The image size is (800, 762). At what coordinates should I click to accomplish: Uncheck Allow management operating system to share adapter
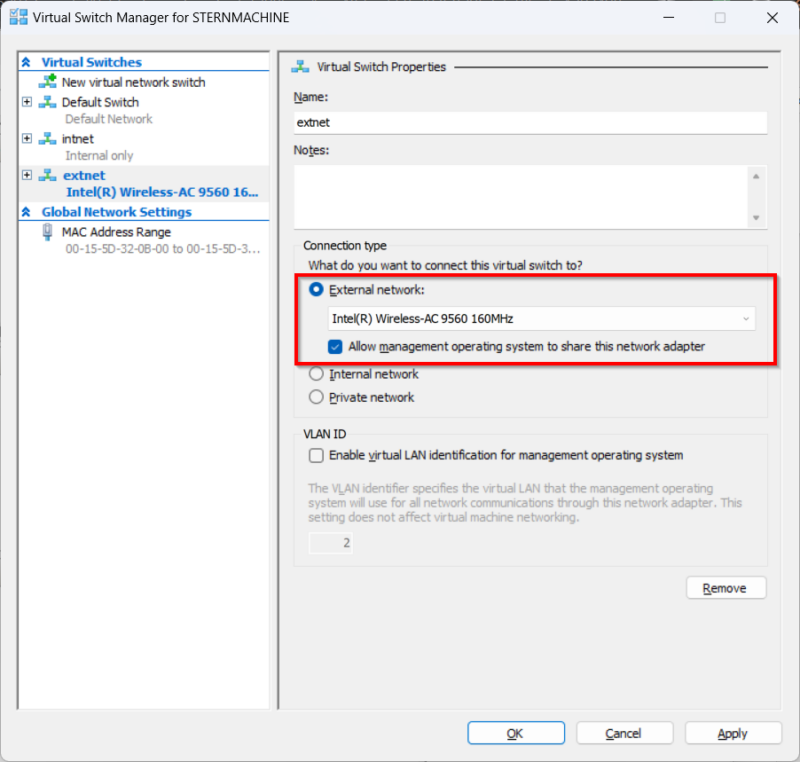pos(335,347)
